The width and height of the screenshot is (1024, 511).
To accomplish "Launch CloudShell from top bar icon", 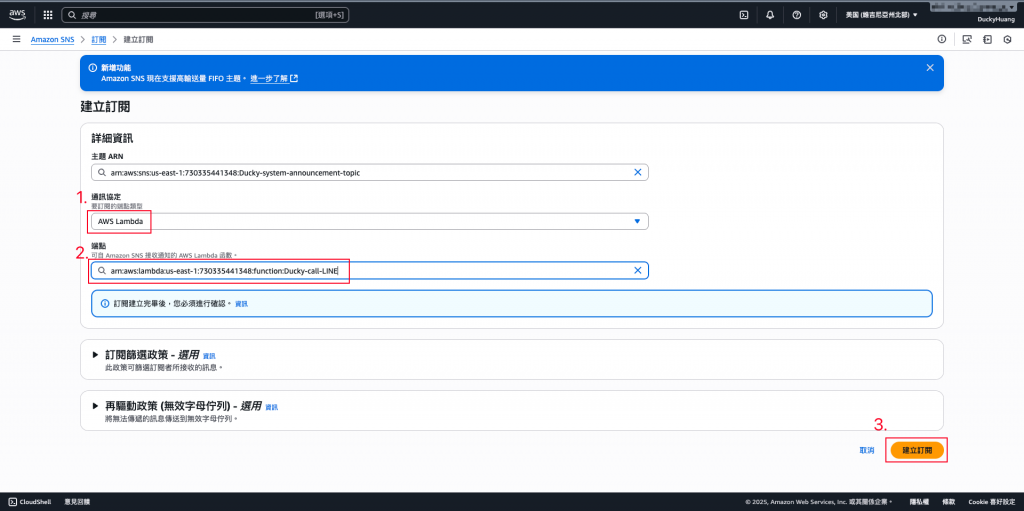I will coord(743,14).
